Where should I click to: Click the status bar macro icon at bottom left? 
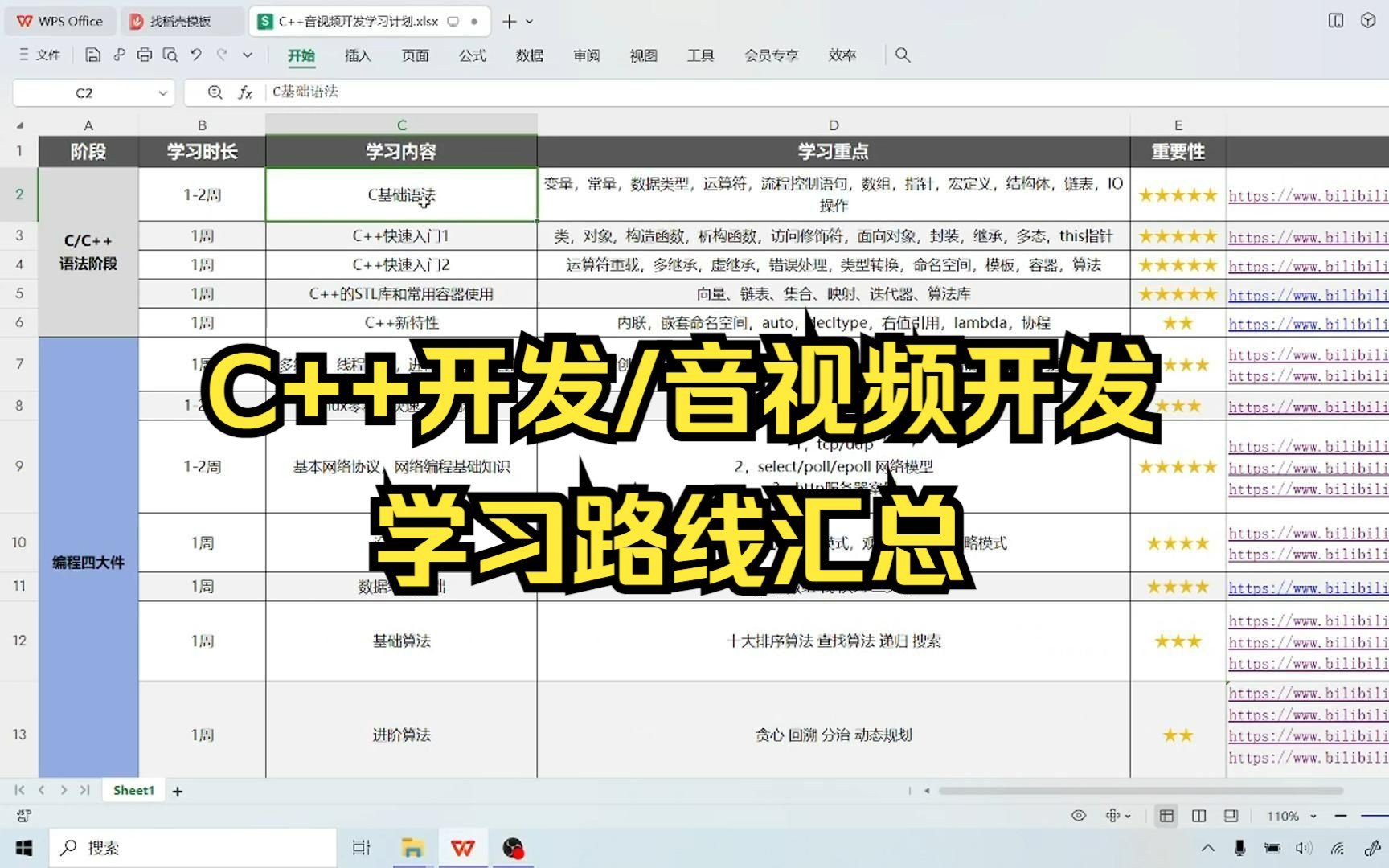pos(24,816)
